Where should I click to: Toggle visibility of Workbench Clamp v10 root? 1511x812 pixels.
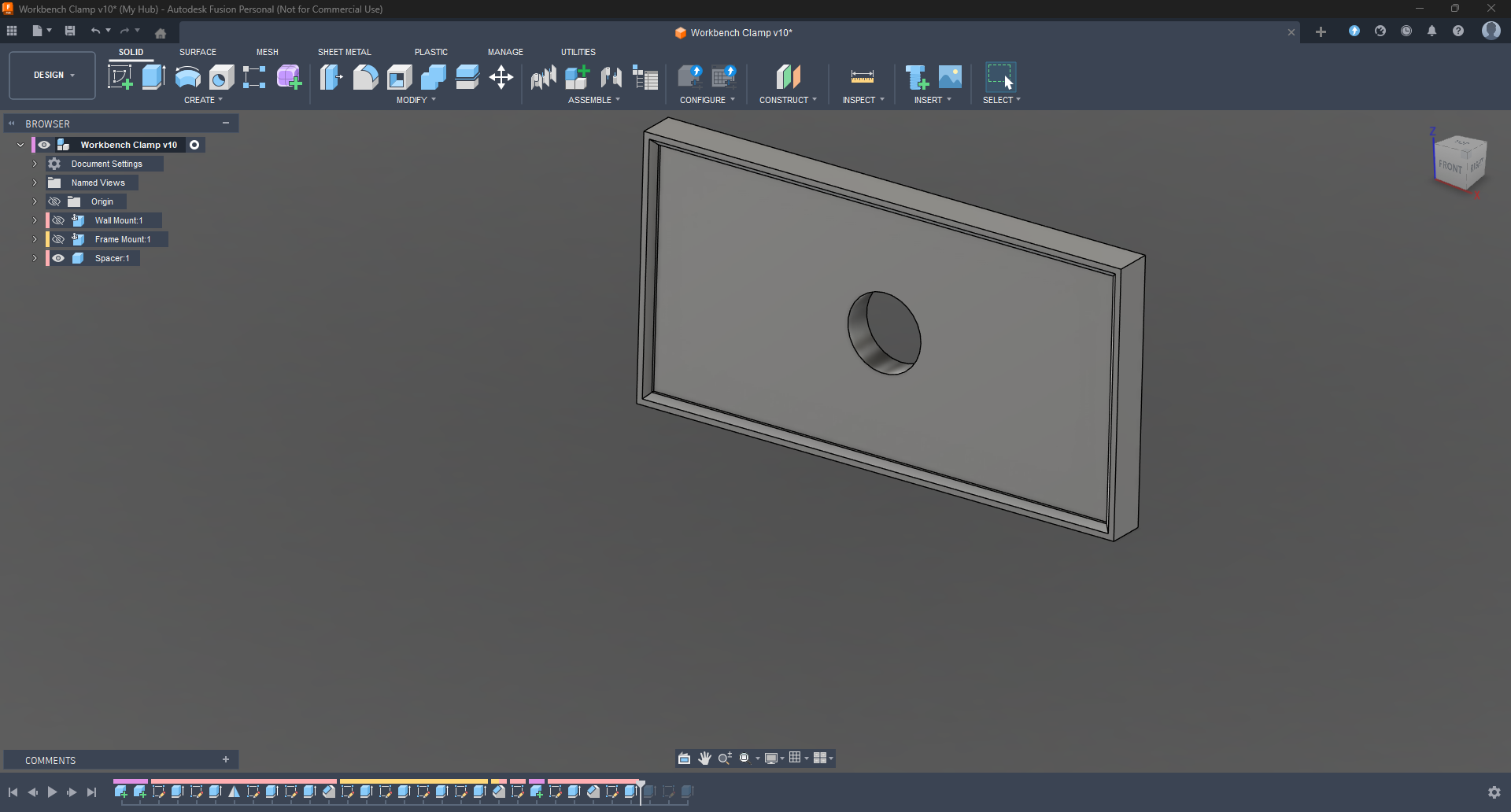[x=44, y=145]
